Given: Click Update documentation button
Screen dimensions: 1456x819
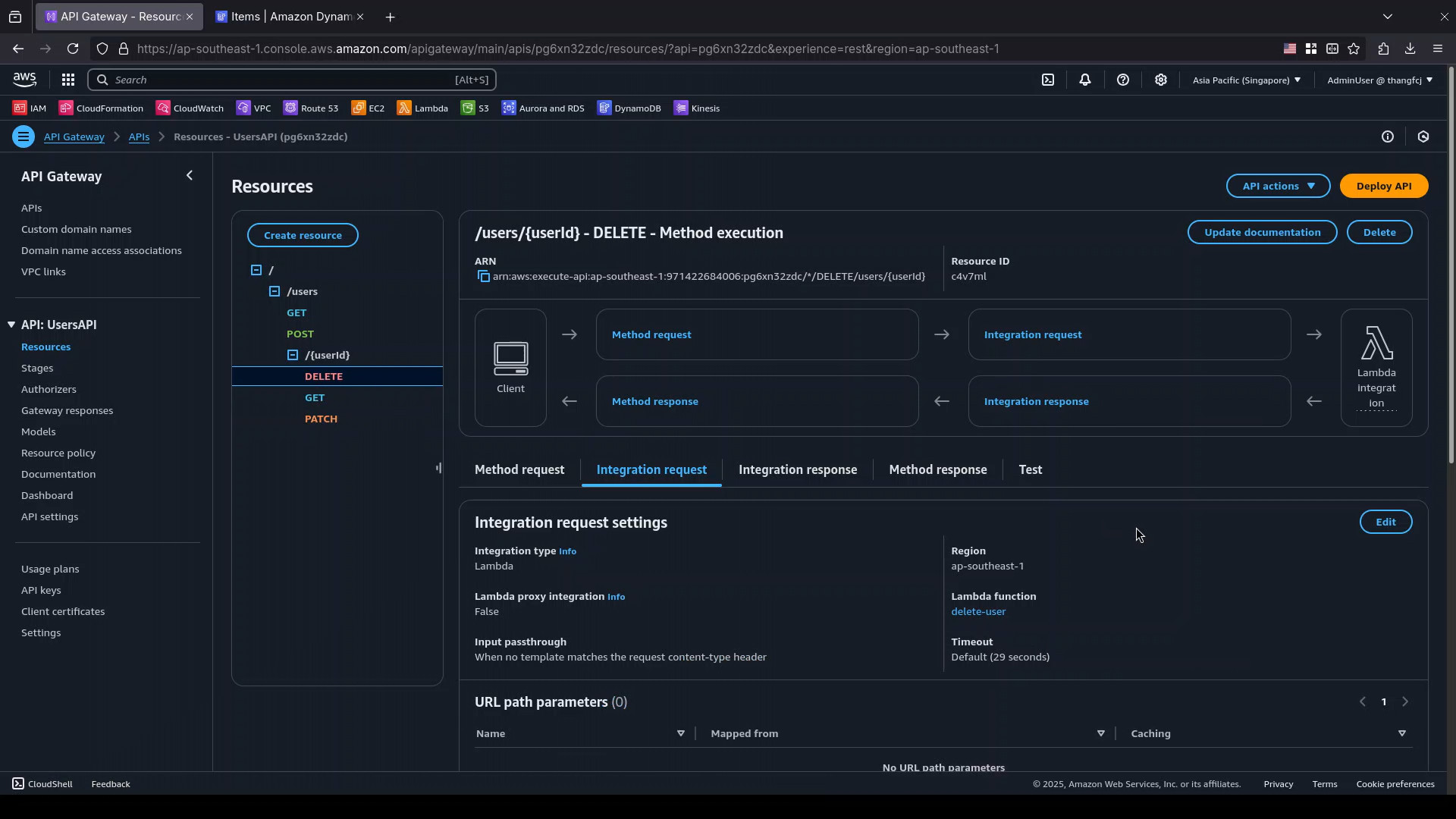Looking at the screenshot, I should 1262,232.
